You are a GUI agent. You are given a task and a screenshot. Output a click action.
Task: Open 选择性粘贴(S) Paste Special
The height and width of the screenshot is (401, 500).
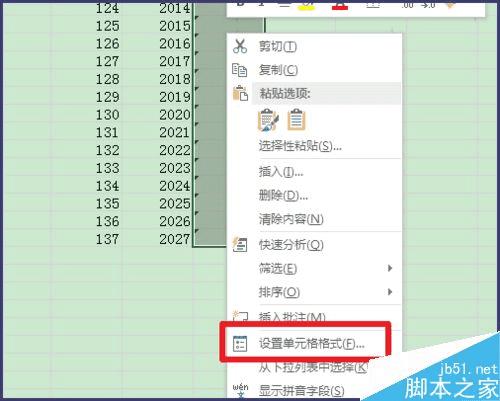click(x=300, y=146)
